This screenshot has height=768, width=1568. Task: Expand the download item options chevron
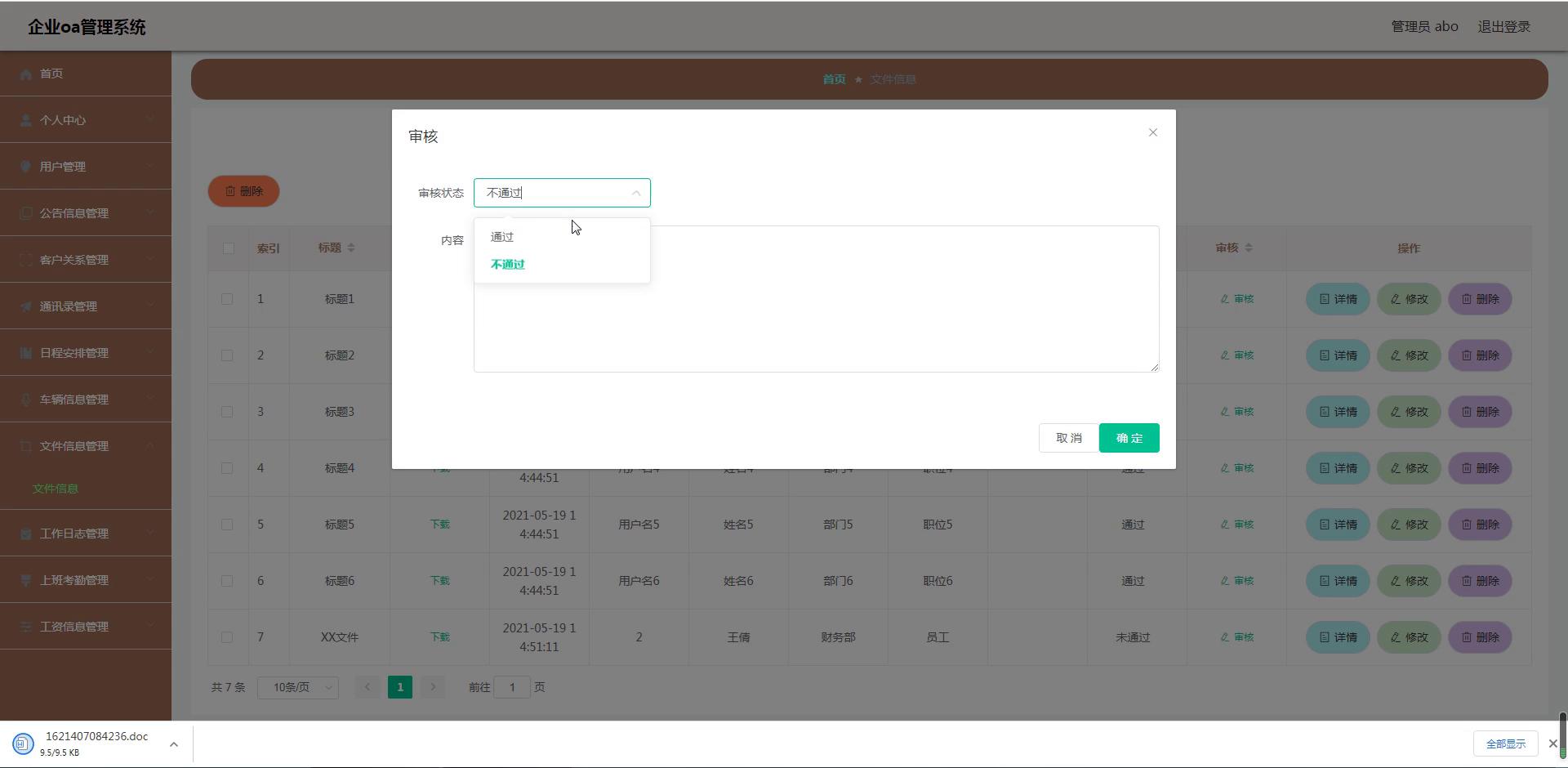pos(173,744)
